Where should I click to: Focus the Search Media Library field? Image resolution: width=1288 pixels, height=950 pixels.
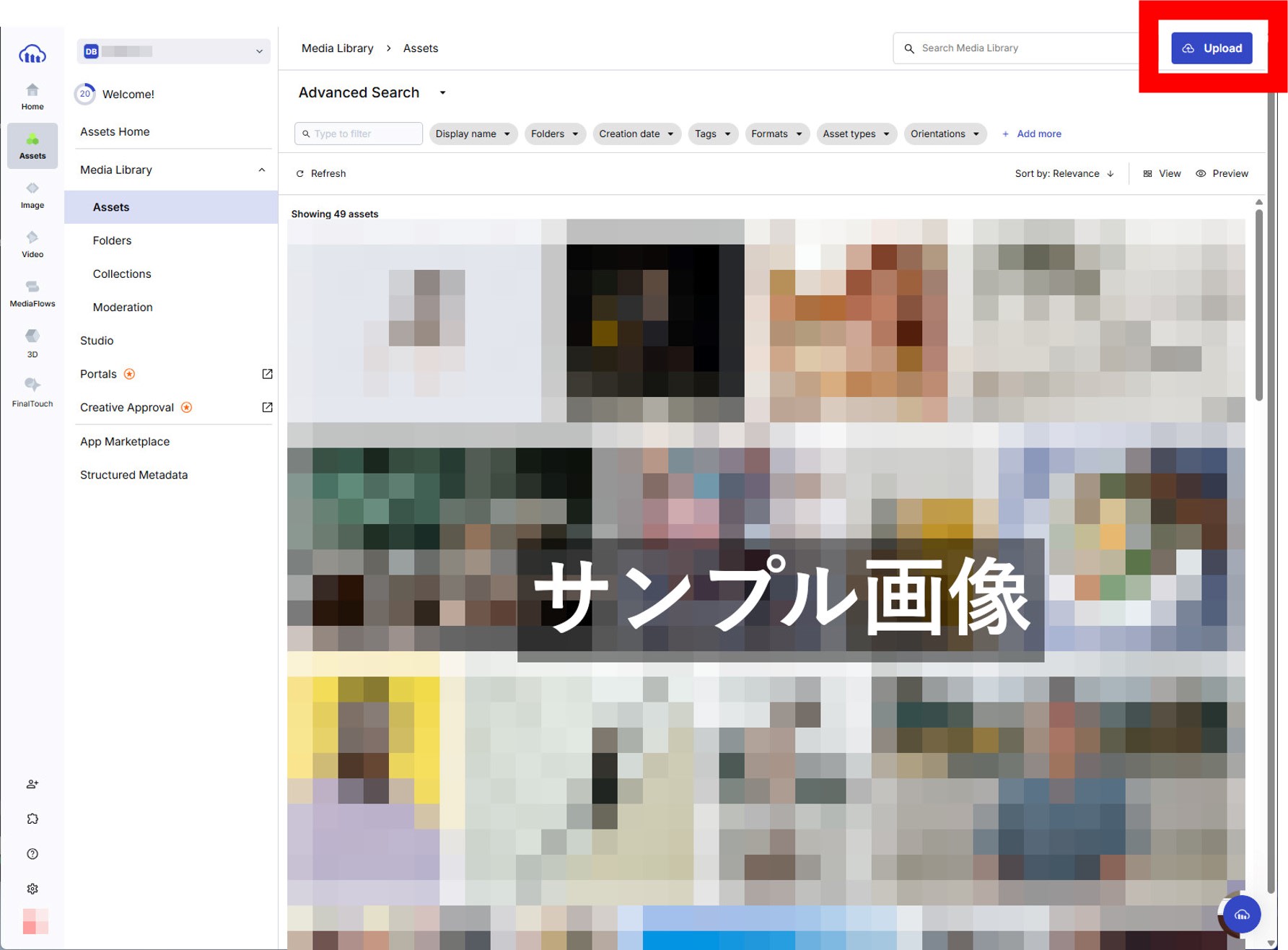(x=1016, y=48)
